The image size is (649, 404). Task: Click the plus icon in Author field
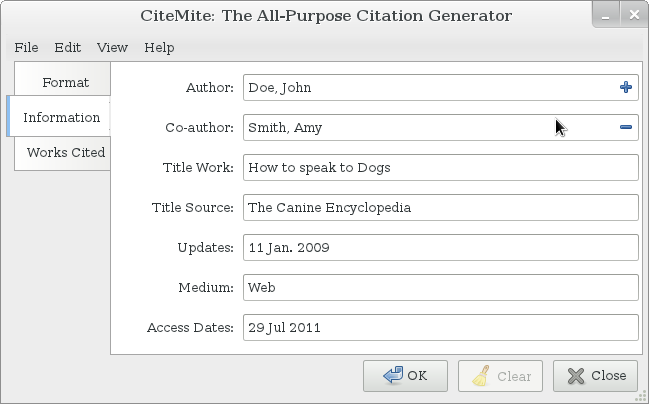coord(626,88)
